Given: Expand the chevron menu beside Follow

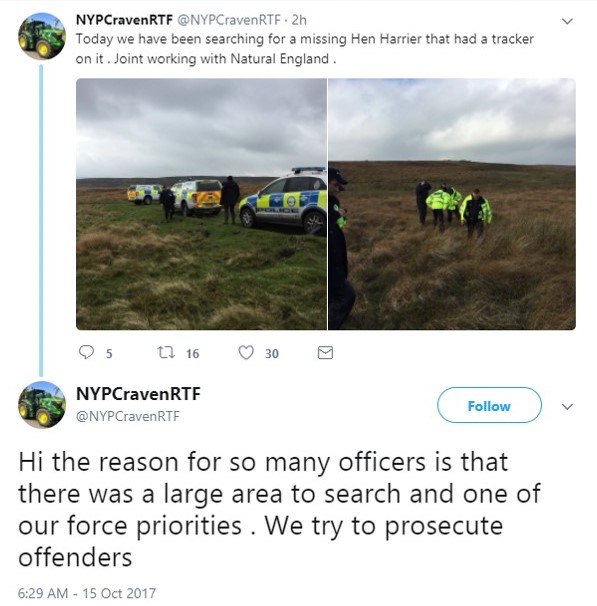Looking at the screenshot, I should (567, 406).
